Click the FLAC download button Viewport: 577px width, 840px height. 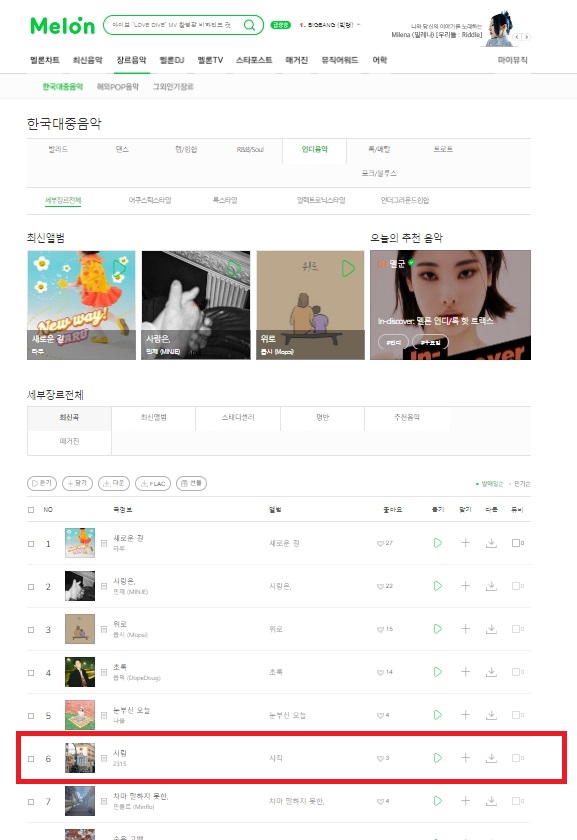pyautogui.click(x=153, y=483)
